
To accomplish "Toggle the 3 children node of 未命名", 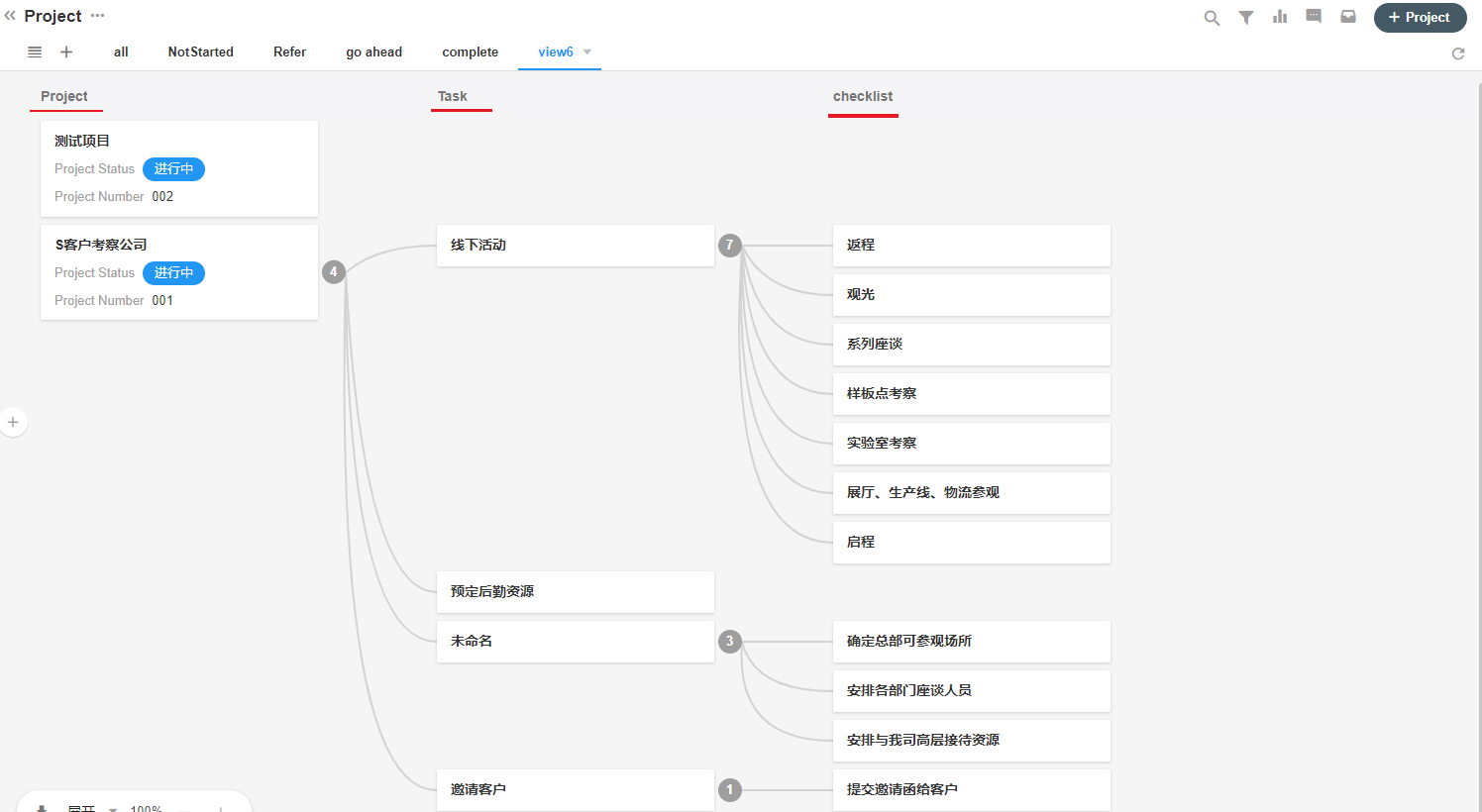I will coord(730,642).
